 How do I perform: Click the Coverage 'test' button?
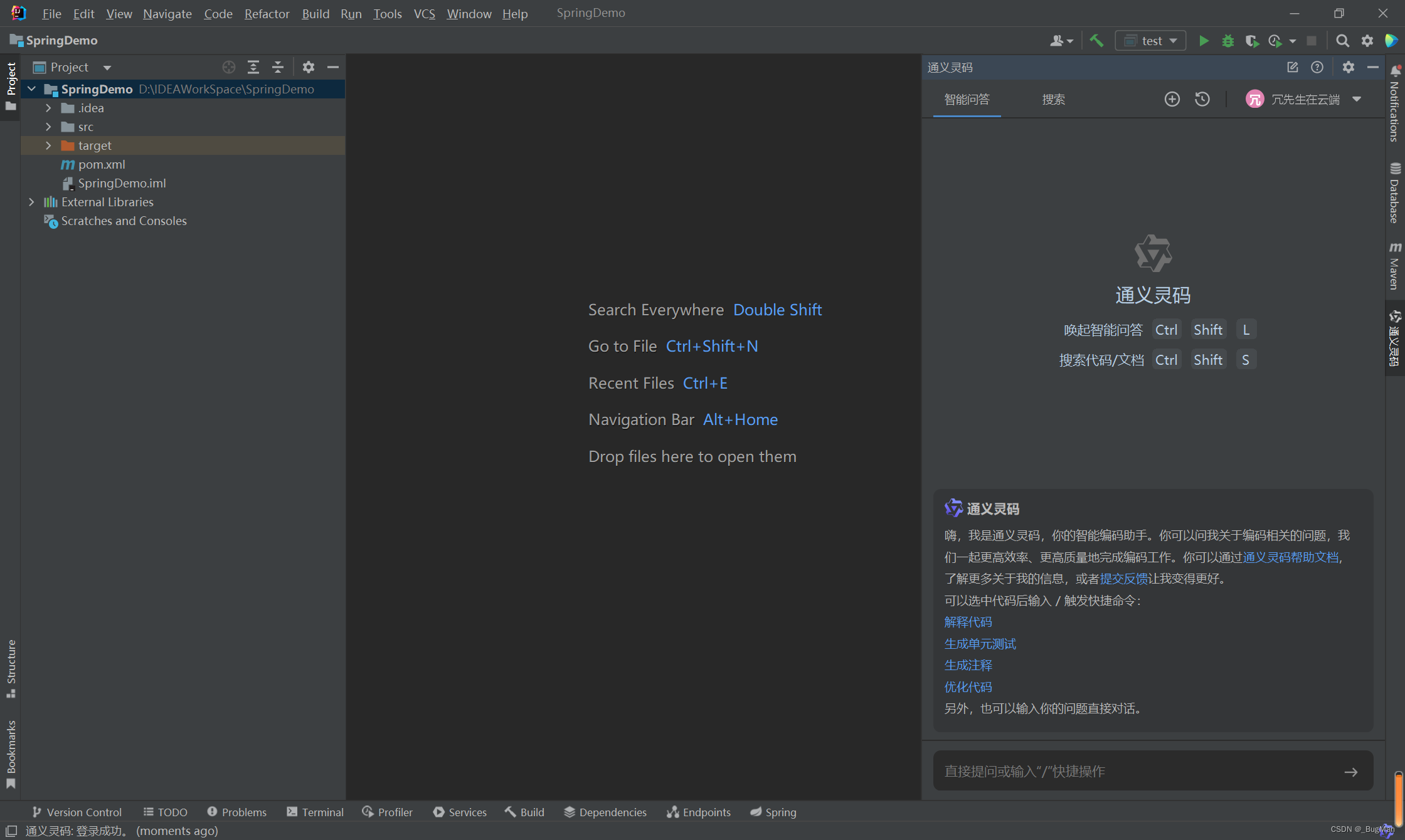[1252, 41]
